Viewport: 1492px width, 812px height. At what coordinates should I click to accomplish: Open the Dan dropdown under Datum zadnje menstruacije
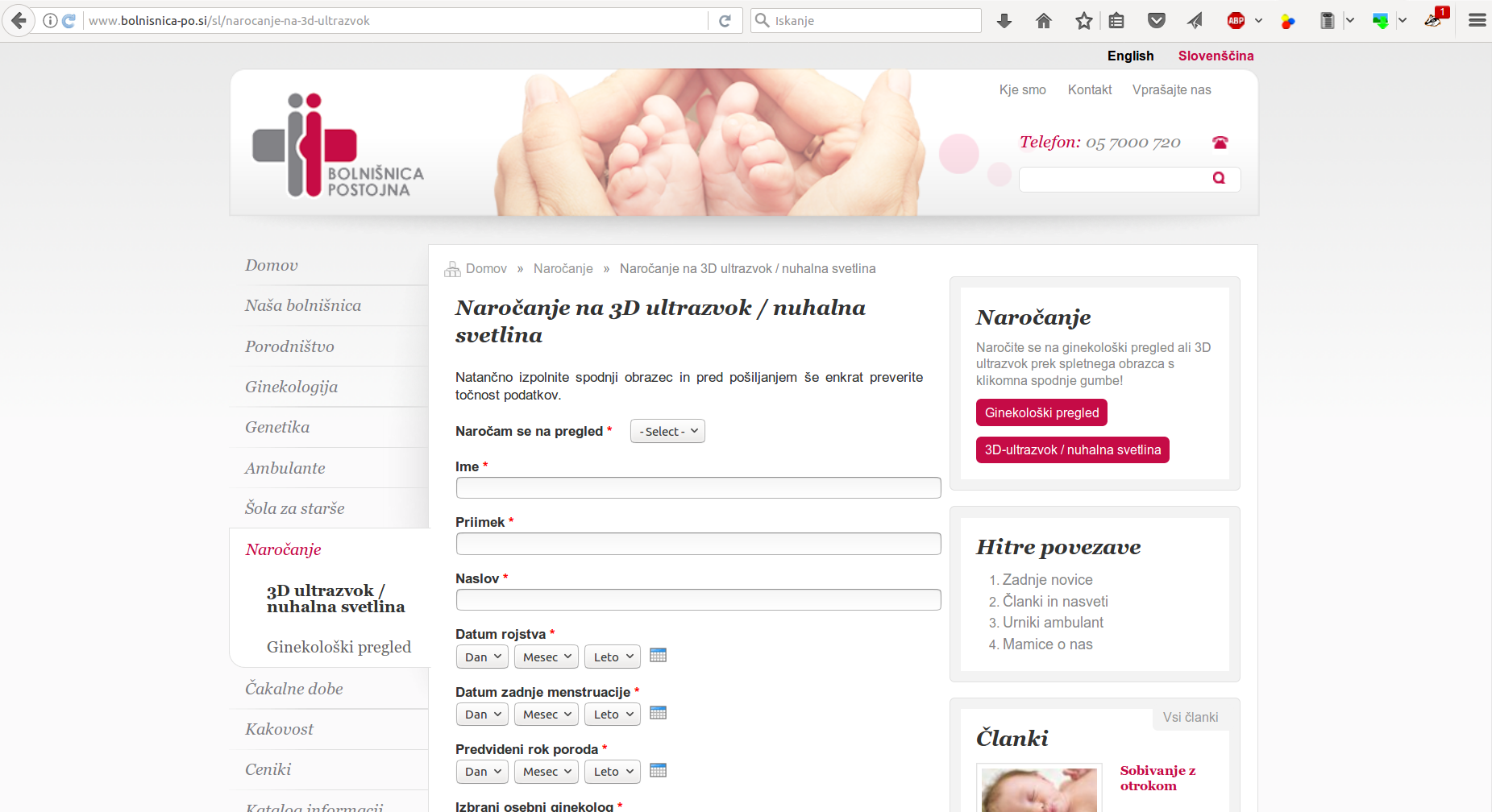coord(482,715)
